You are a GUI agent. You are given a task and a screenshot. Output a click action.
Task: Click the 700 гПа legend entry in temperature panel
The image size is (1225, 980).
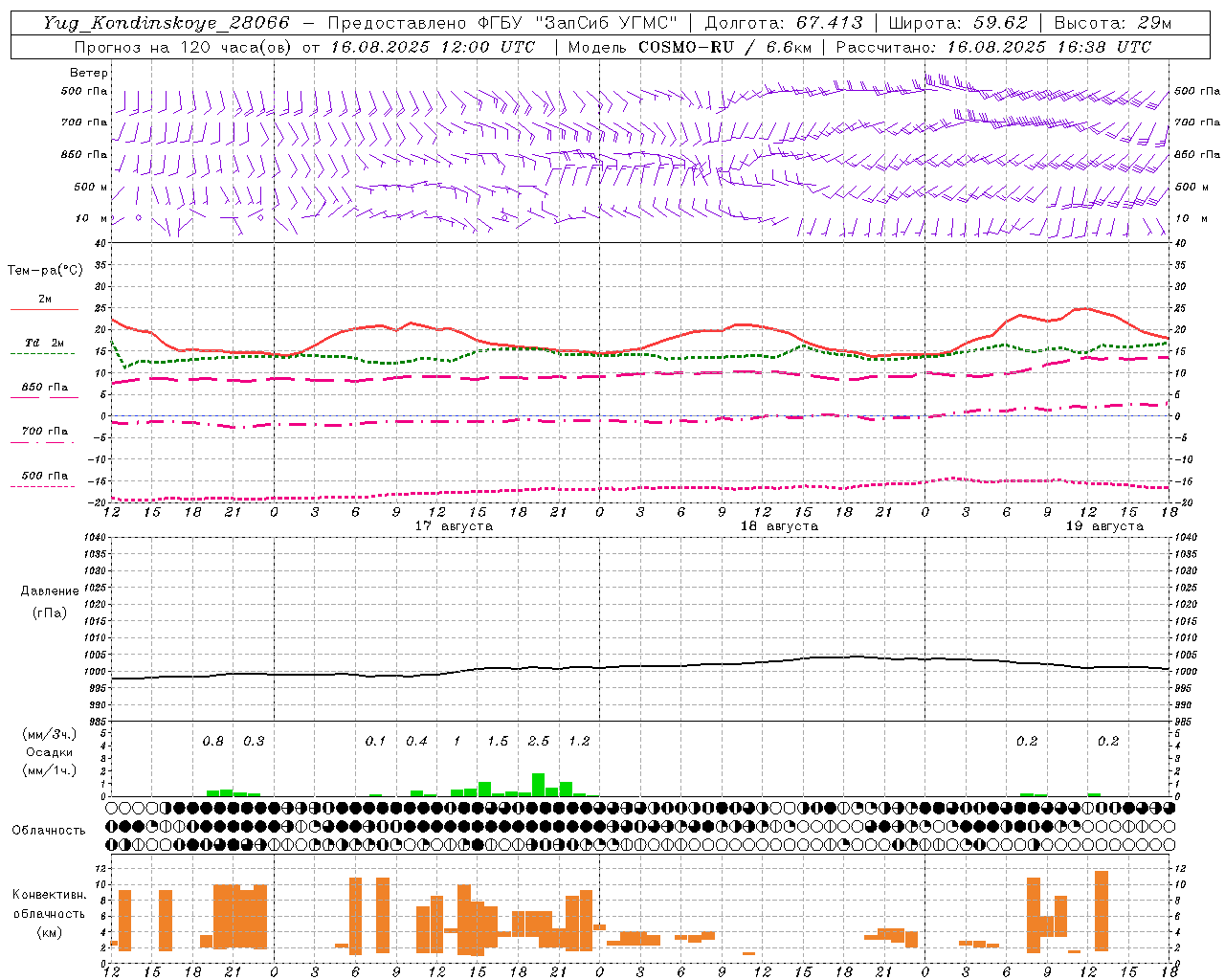(45, 431)
